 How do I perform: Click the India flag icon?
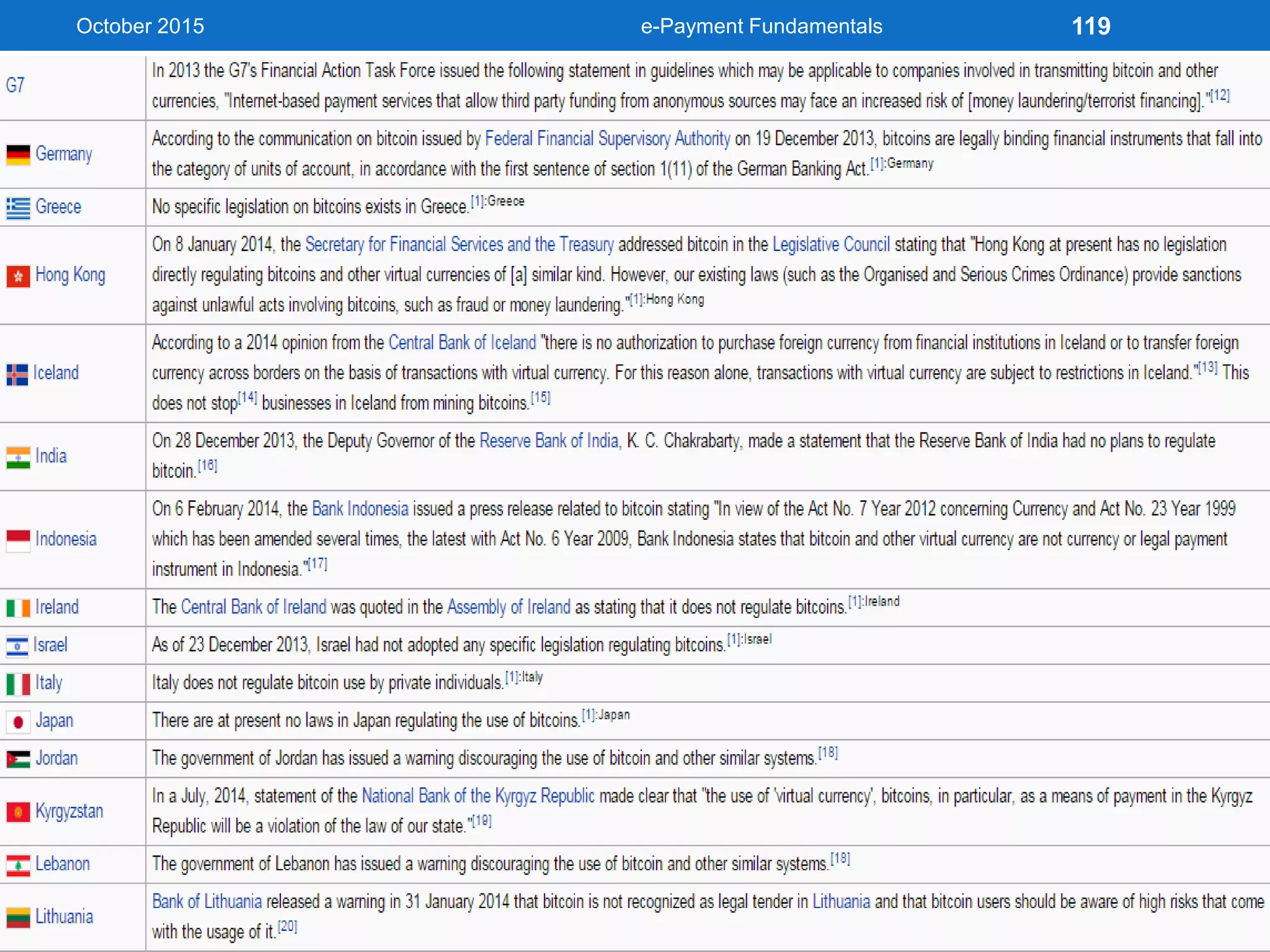coord(18,458)
